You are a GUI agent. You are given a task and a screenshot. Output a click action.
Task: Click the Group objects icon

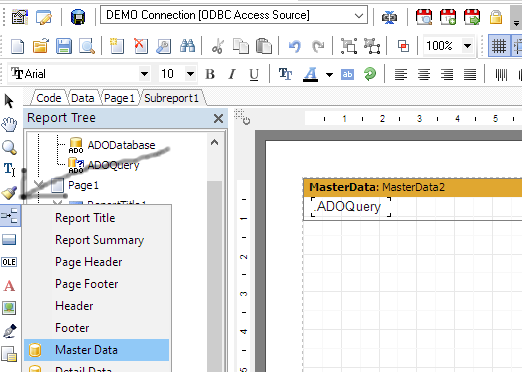349,46
